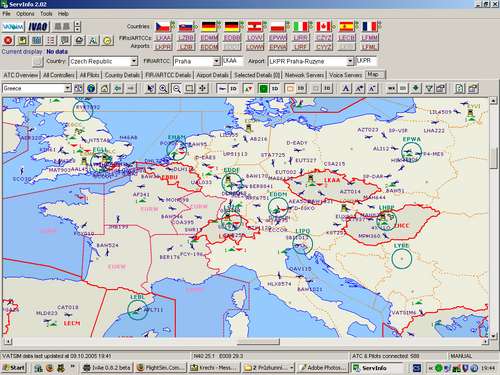Screen dimensions: 500x375
Task: Click the globe icon on the map toolbar
Action: pyautogui.click(x=91, y=88)
